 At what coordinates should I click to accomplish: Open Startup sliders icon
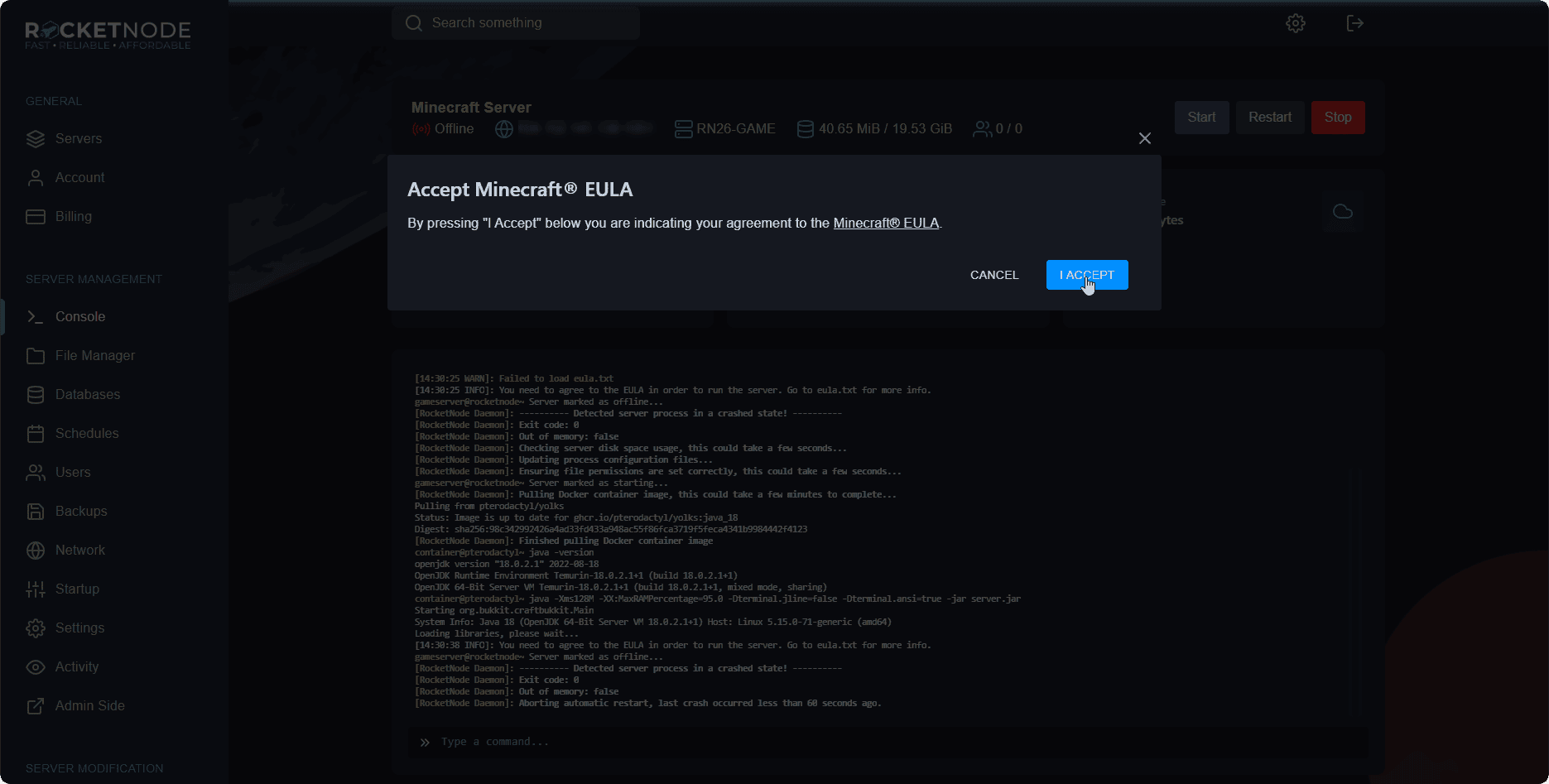click(x=36, y=589)
